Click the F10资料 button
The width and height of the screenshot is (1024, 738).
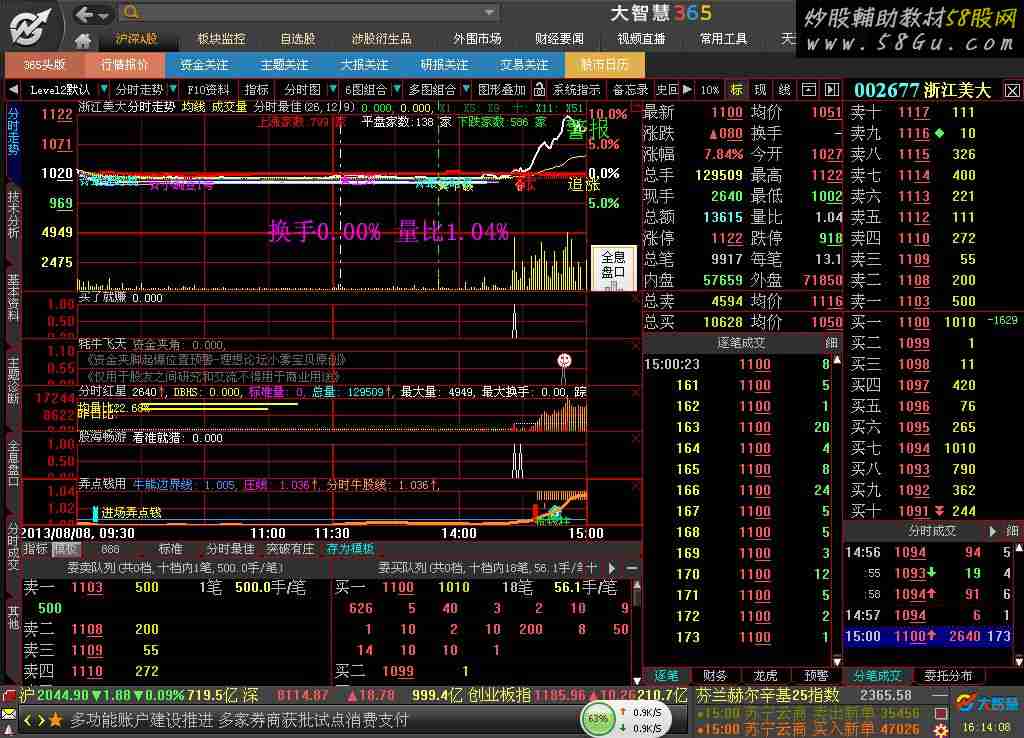tap(208, 89)
